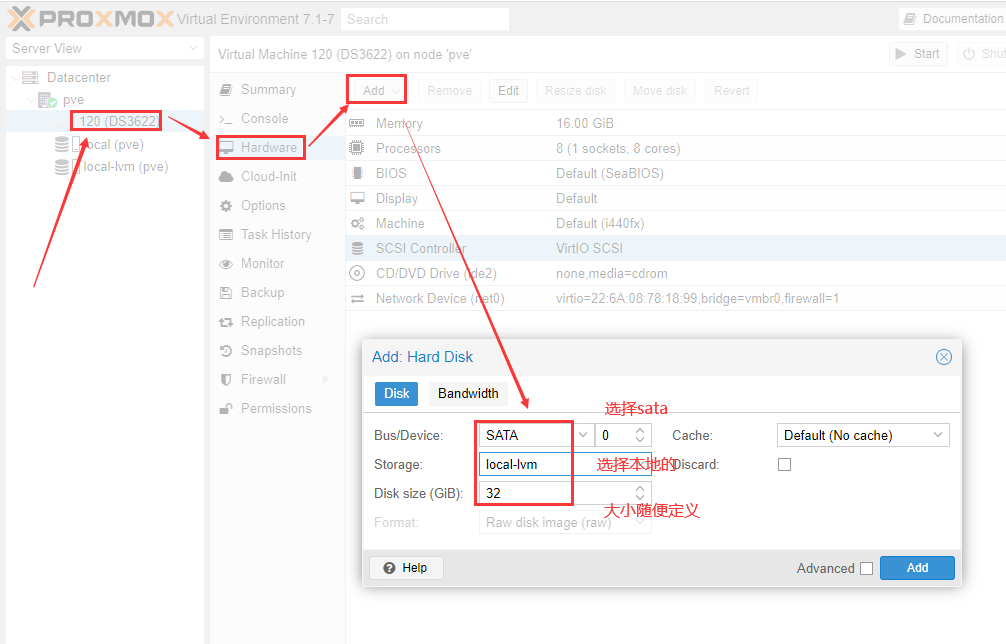This screenshot has height=644, width=1006.
Task: Collapse the pve tree node
Action: [31, 100]
